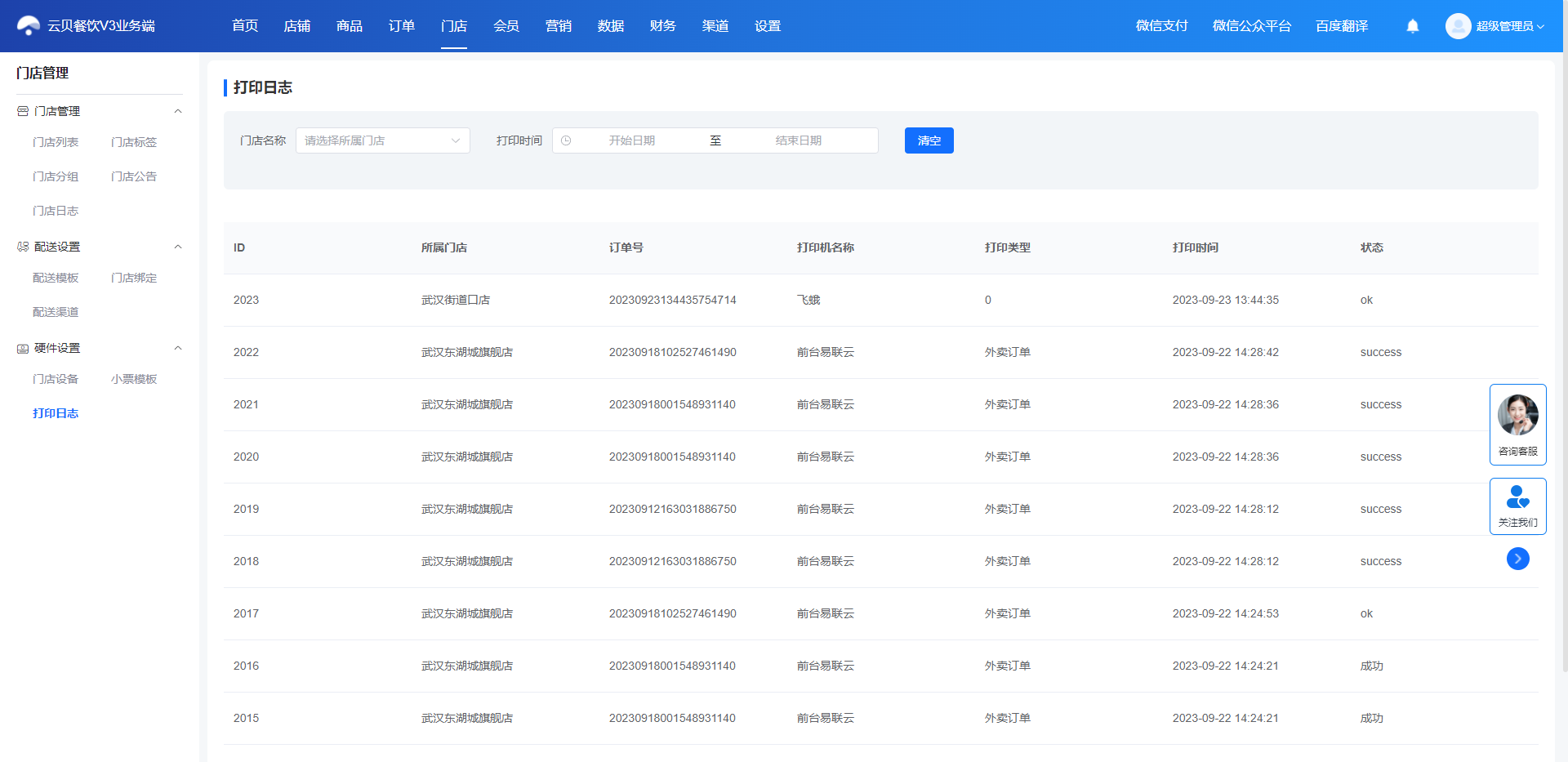Collapse the 配送设置 sidebar group
Viewport: 1568px width, 762px height.
(178, 247)
